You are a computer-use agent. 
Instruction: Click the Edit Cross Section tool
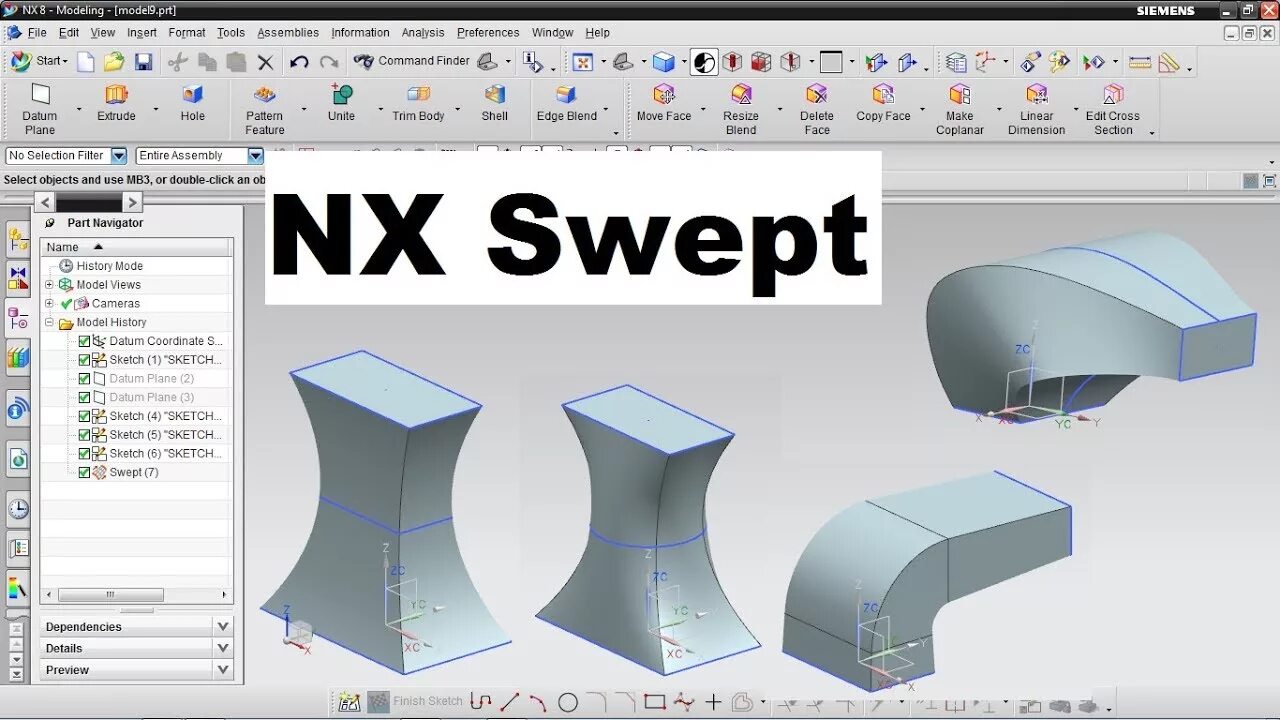[x=1113, y=95]
